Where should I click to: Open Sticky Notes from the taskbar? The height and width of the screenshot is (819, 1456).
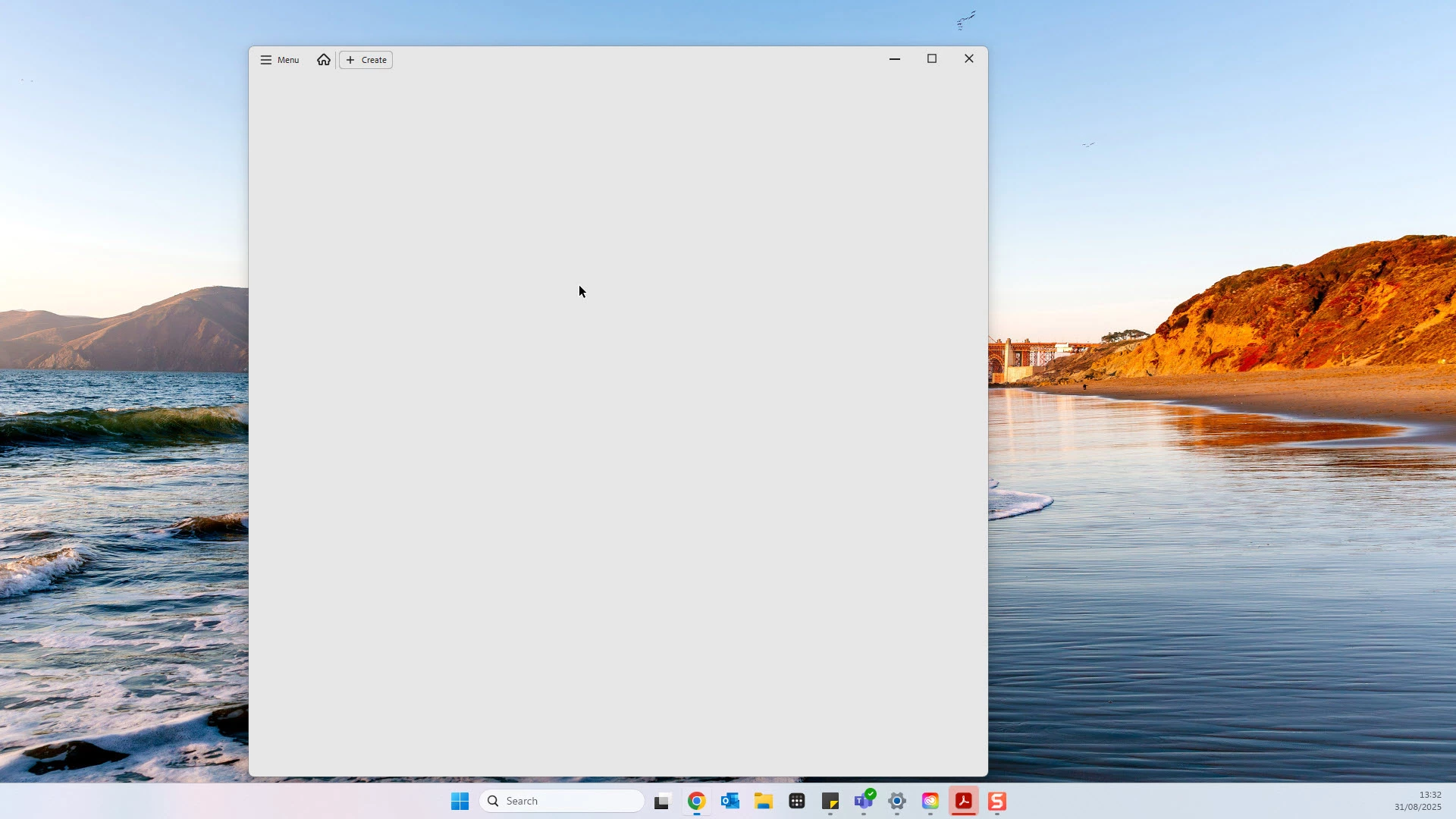pos(830,802)
